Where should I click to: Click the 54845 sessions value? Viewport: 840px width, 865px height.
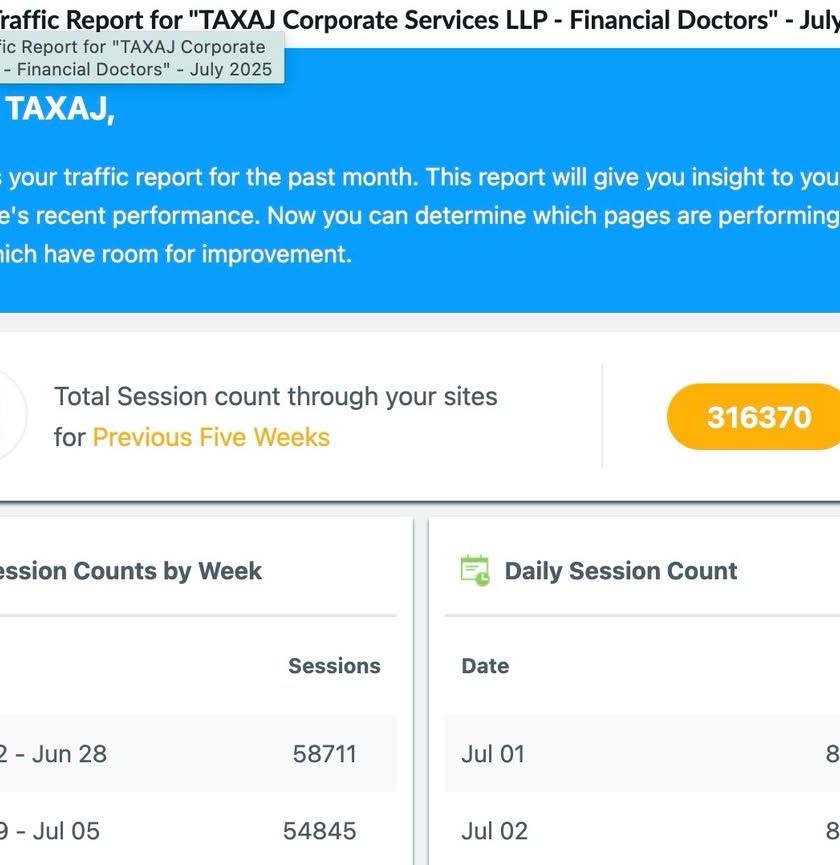[x=319, y=831]
